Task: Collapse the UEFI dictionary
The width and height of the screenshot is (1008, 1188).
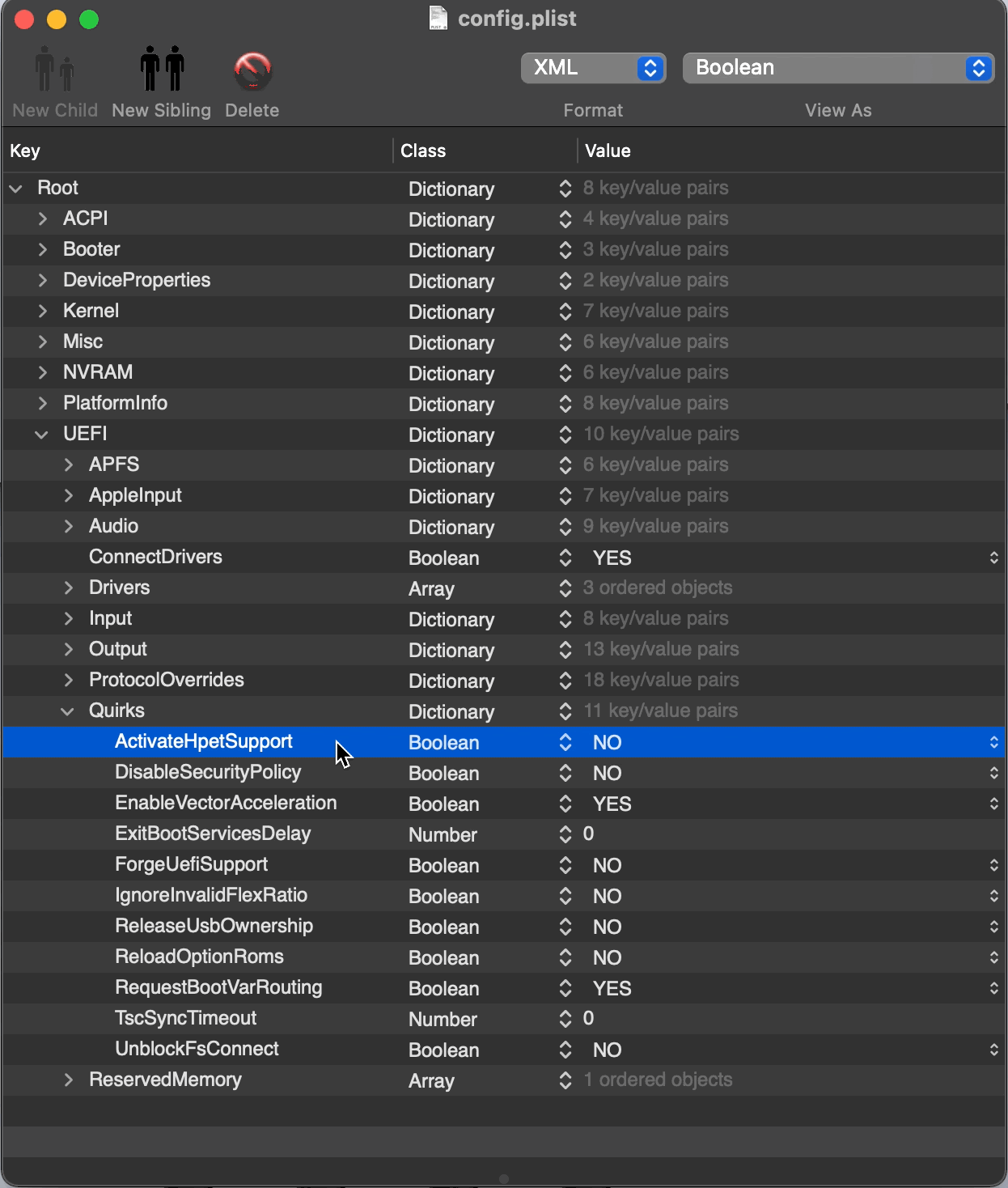Action: 42,435
